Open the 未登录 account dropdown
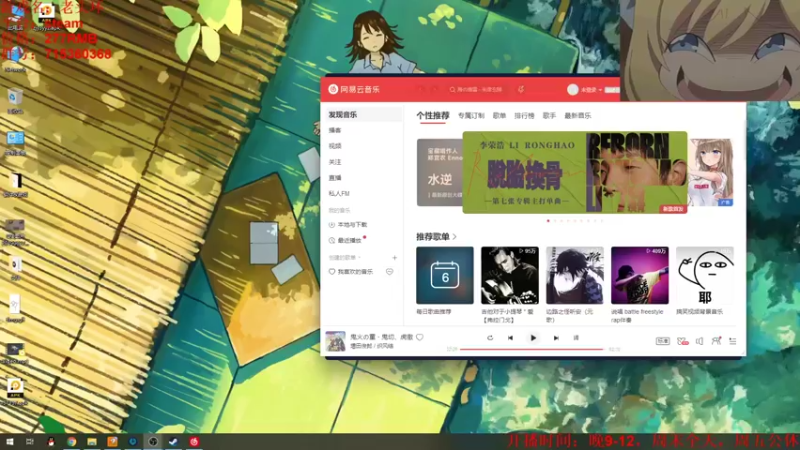This screenshot has height=450, width=800. coord(591,90)
